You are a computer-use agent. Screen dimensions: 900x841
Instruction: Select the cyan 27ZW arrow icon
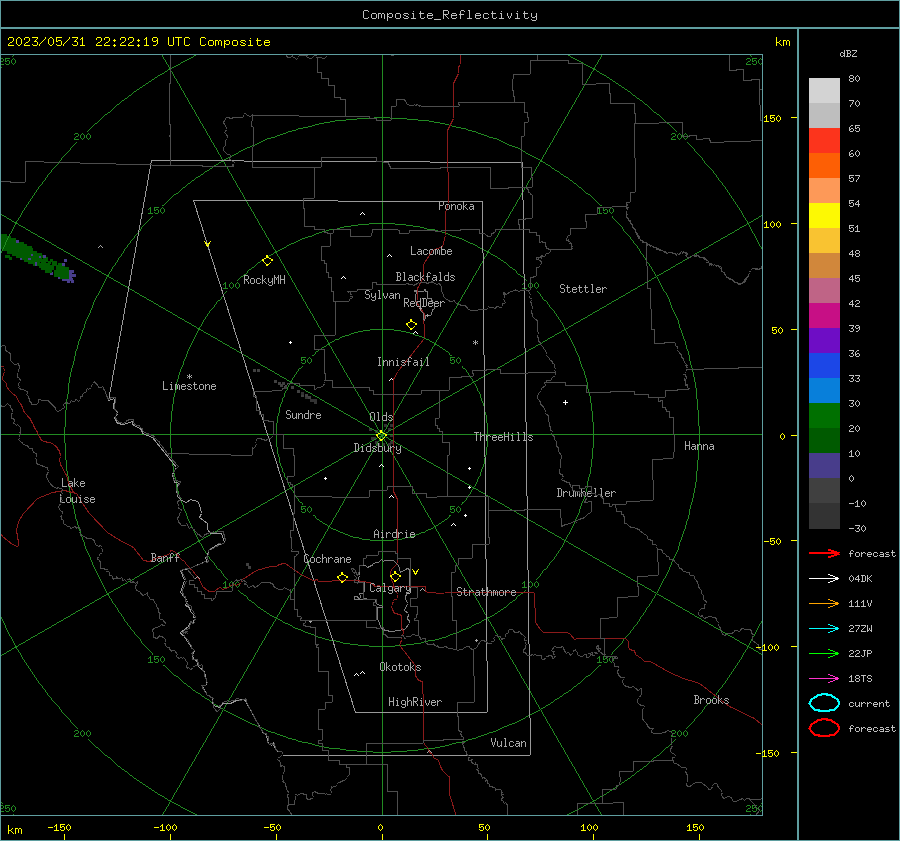click(x=824, y=628)
